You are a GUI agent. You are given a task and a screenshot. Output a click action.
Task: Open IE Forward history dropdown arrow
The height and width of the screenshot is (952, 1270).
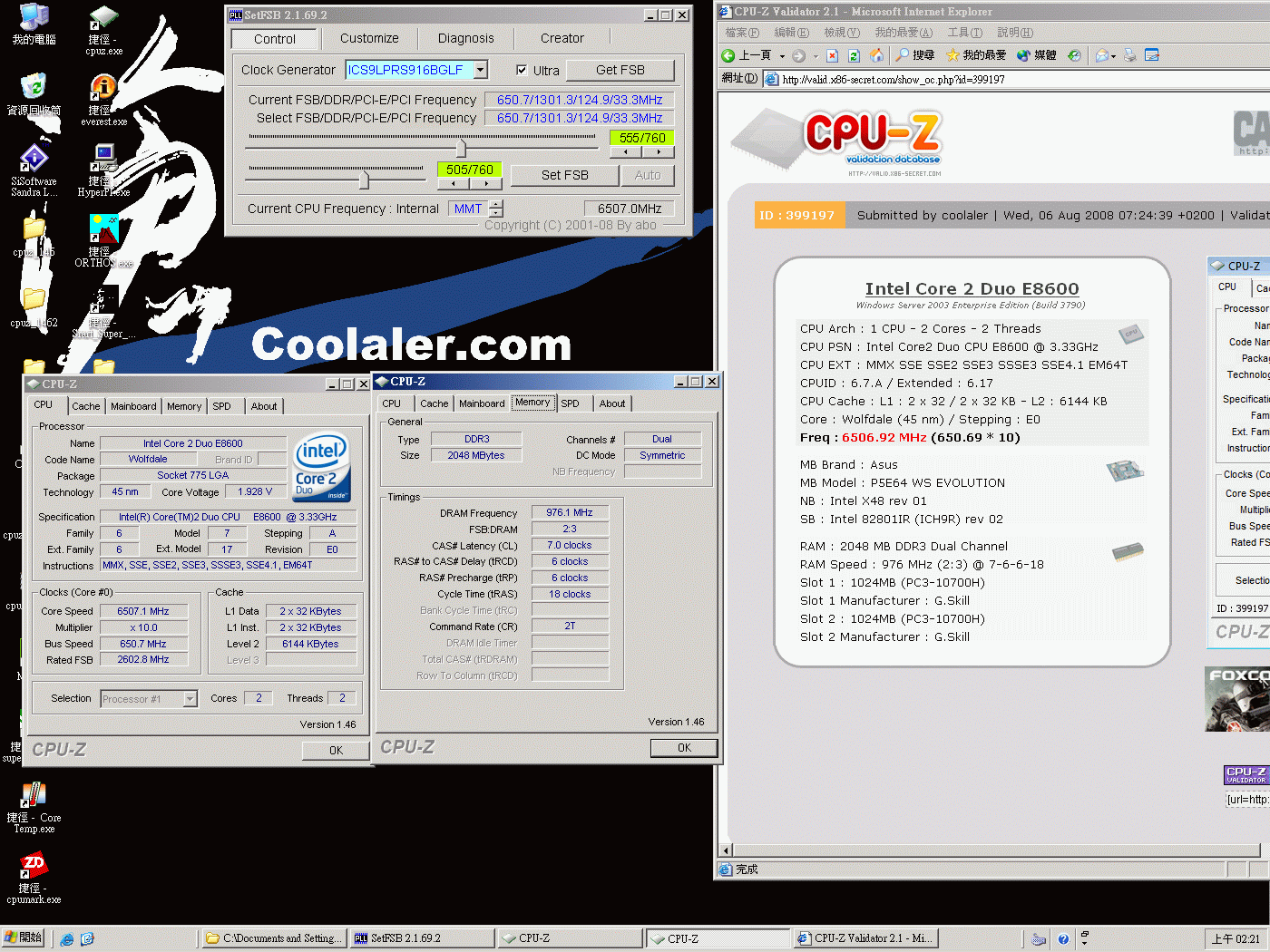[815, 56]
